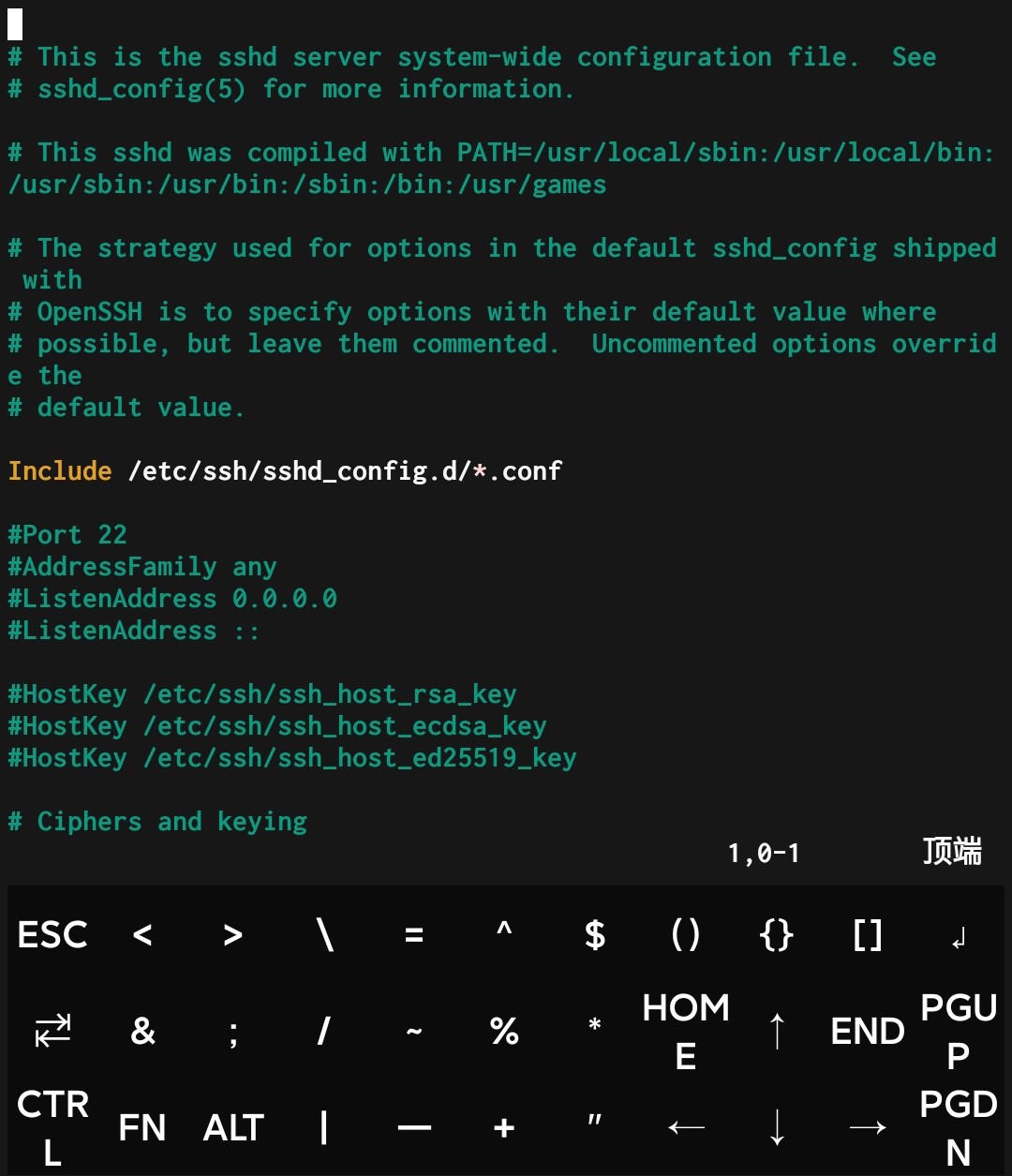Tap the ESC key
This screenshot has width=1012, height=1176.
(52, 935)
